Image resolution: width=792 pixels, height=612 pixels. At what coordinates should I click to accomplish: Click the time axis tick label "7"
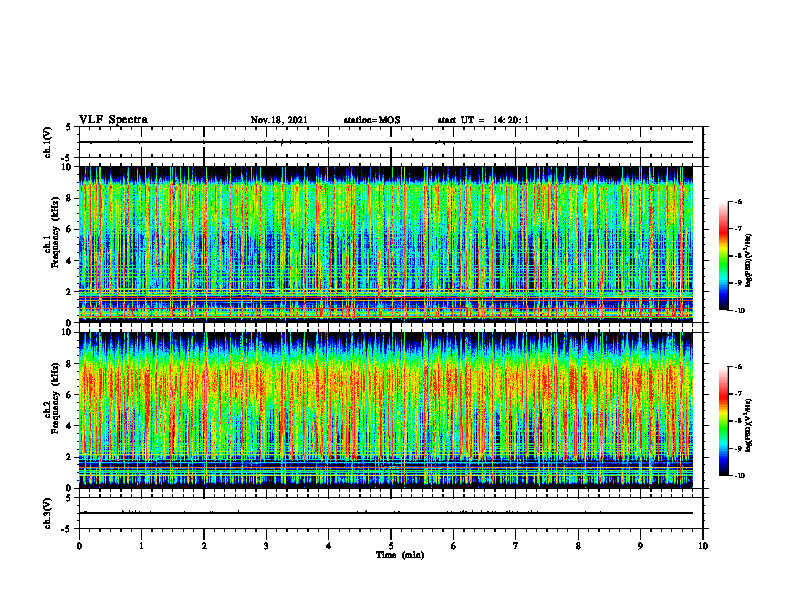[516, 546]
